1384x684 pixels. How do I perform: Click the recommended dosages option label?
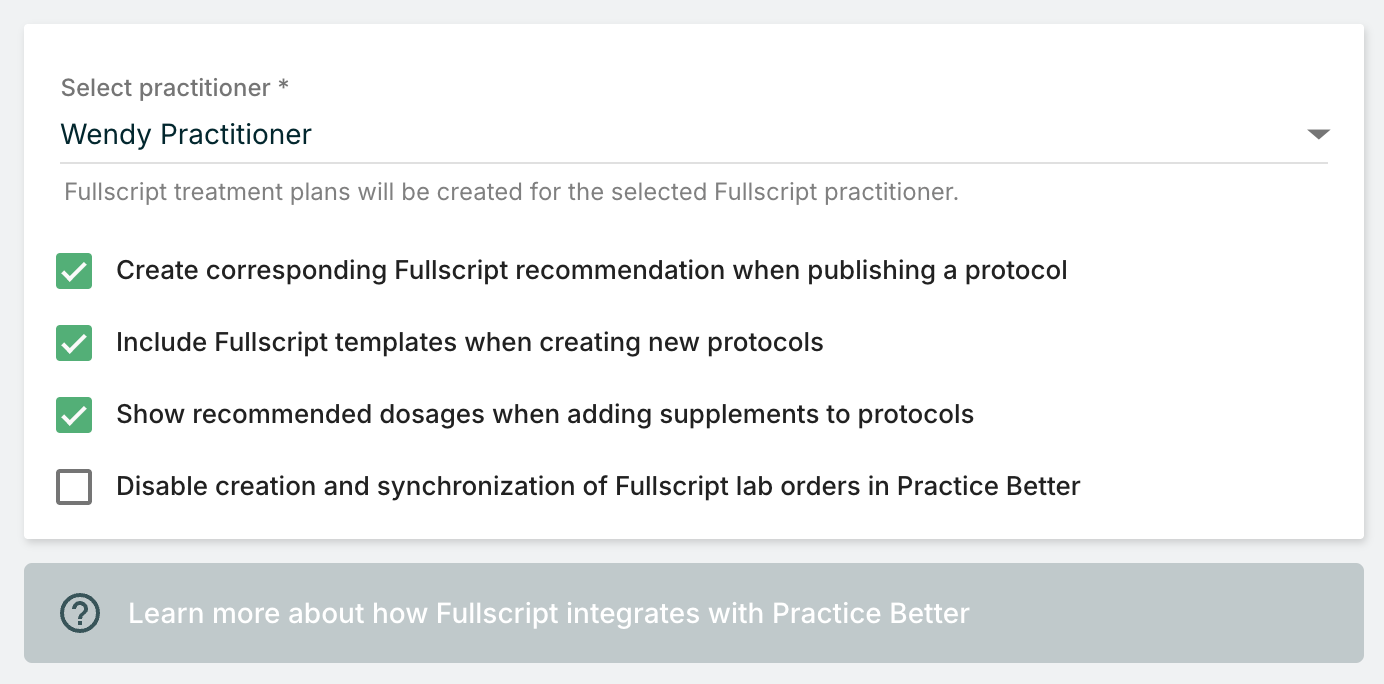545,414
